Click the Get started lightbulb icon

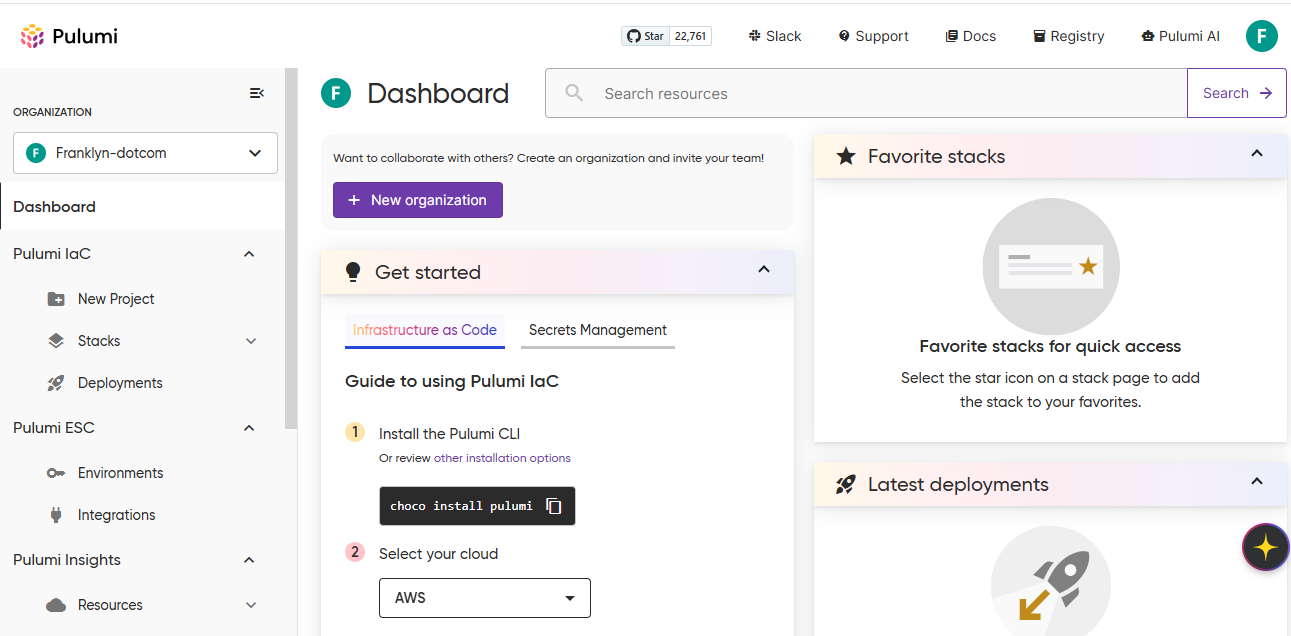(x=352, y=272)
